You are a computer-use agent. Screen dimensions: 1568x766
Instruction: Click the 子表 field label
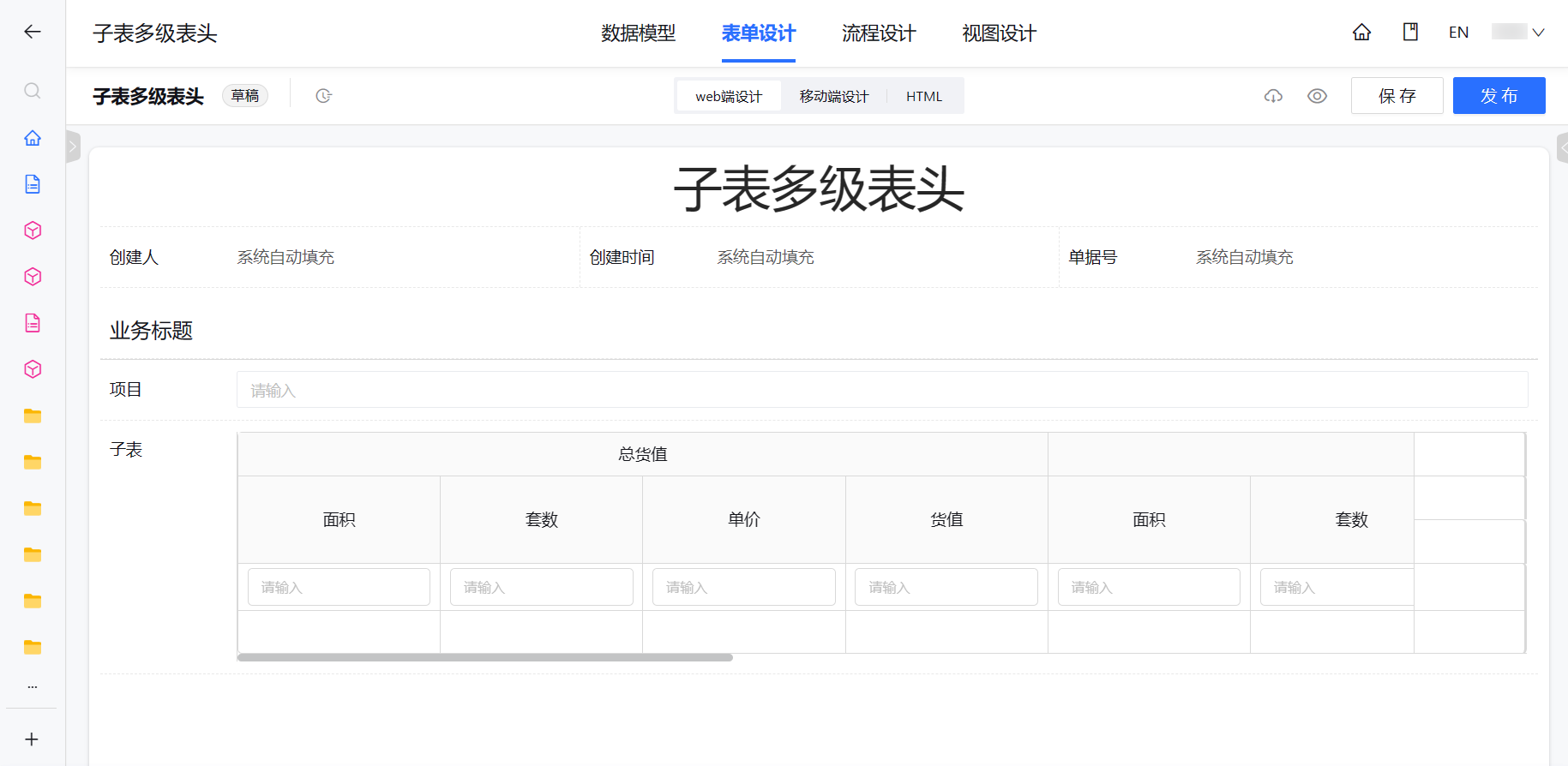pyautogui.click(x=126, y=449)
